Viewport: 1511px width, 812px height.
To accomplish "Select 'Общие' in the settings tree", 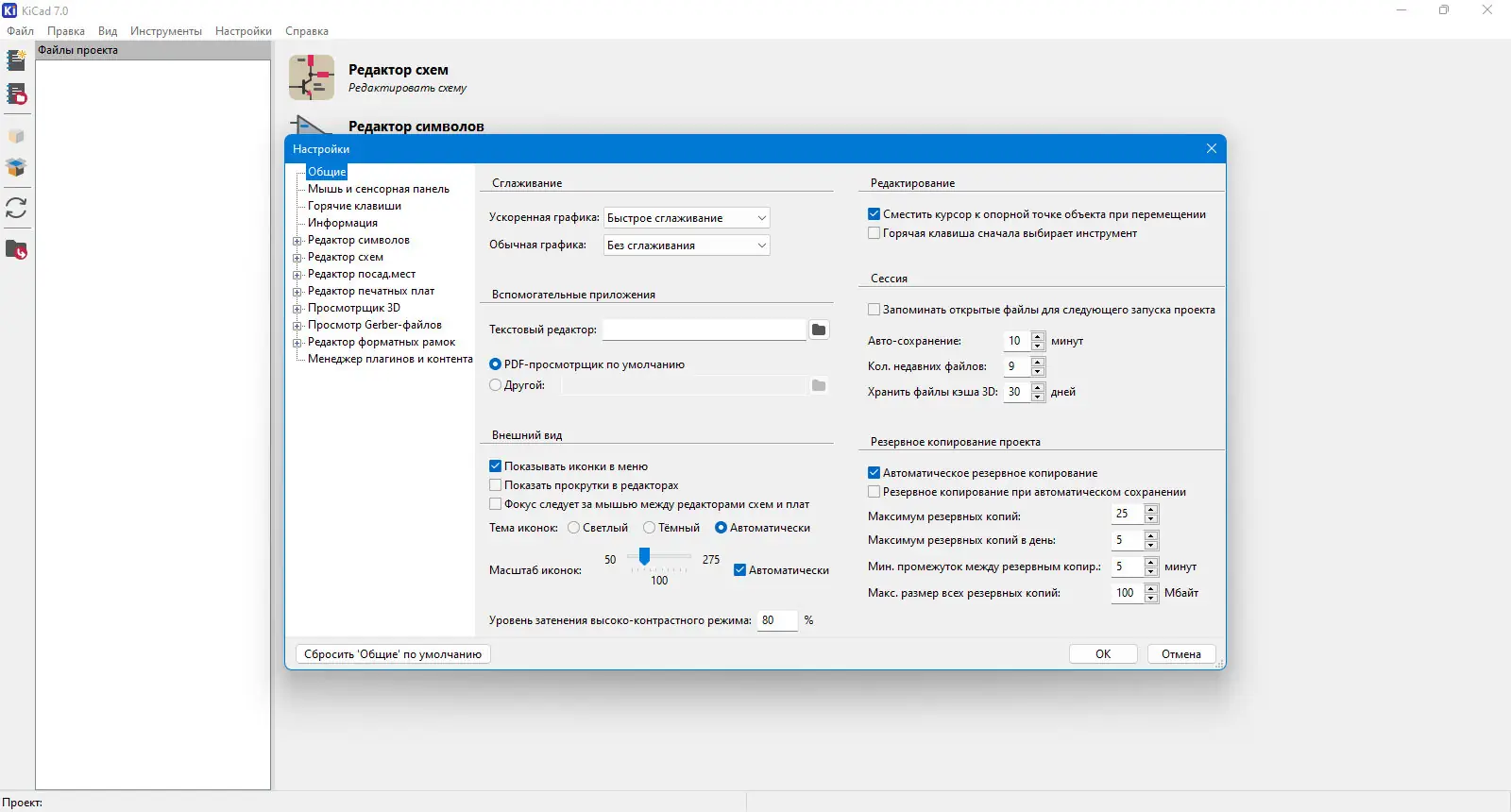I will tap(327, 172).
